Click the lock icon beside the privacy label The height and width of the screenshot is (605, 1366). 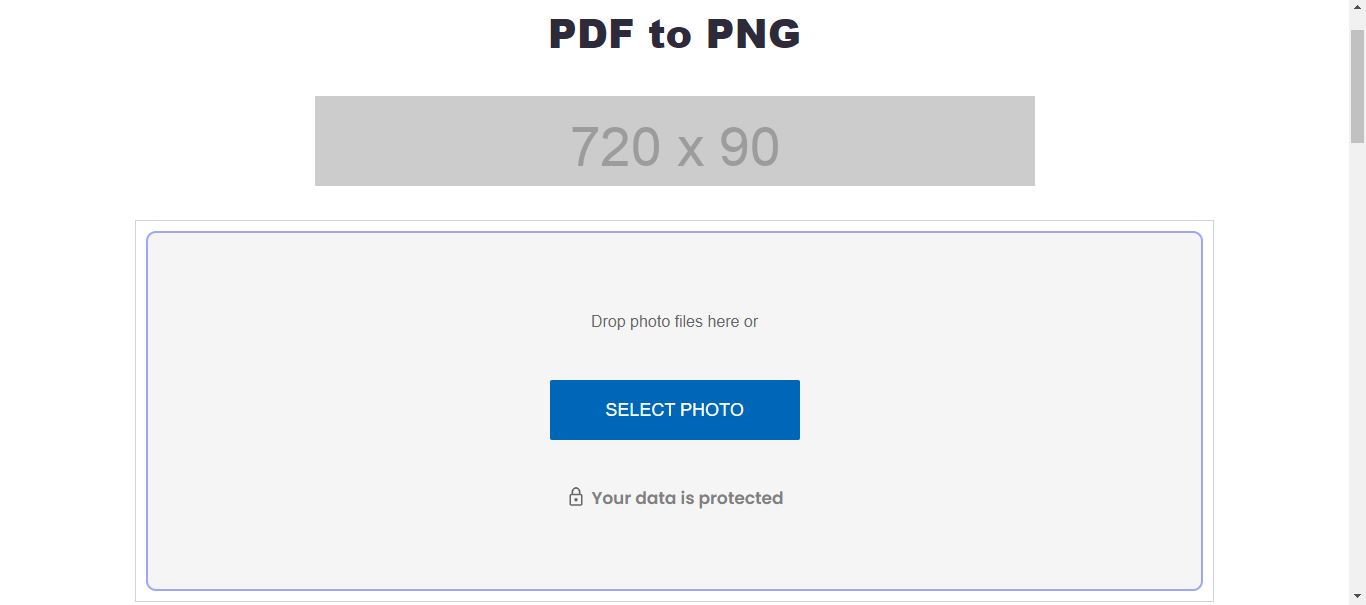click(x=576, y=497)
